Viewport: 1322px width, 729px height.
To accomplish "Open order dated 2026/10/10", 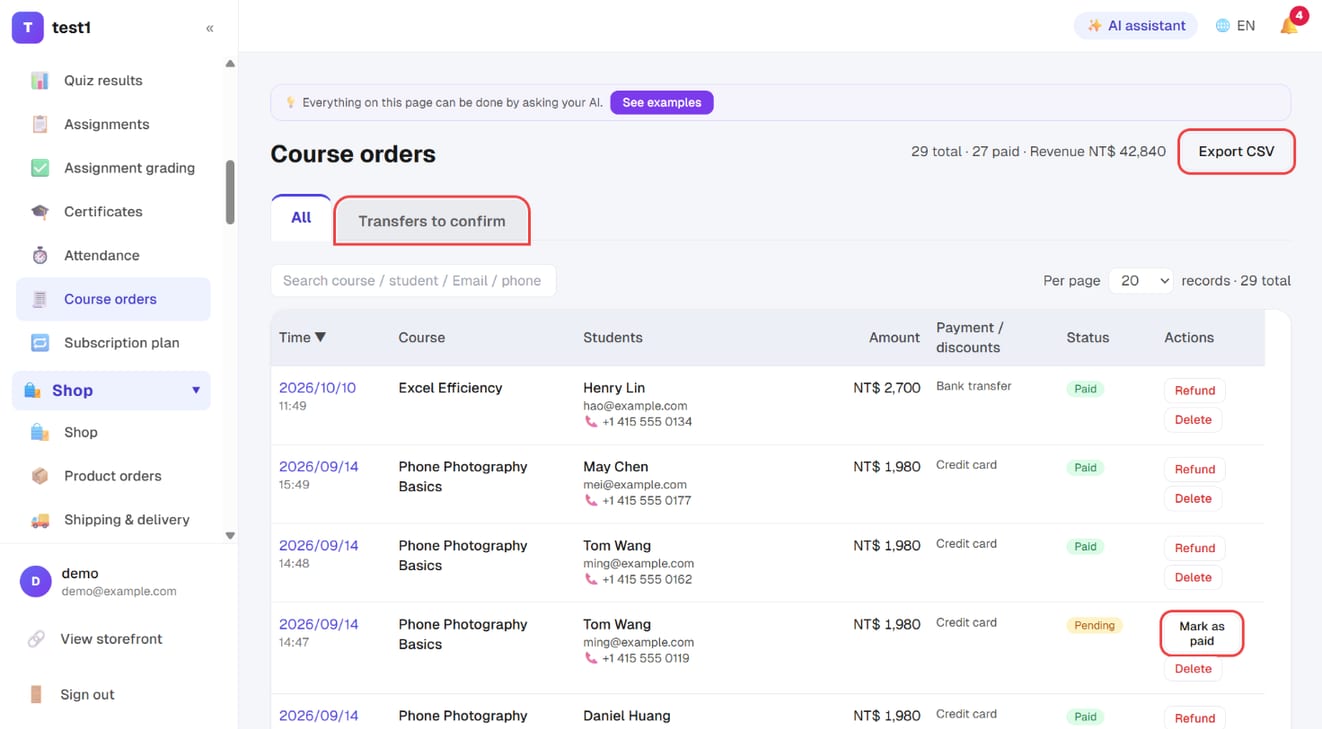I will tap(317, 388).
